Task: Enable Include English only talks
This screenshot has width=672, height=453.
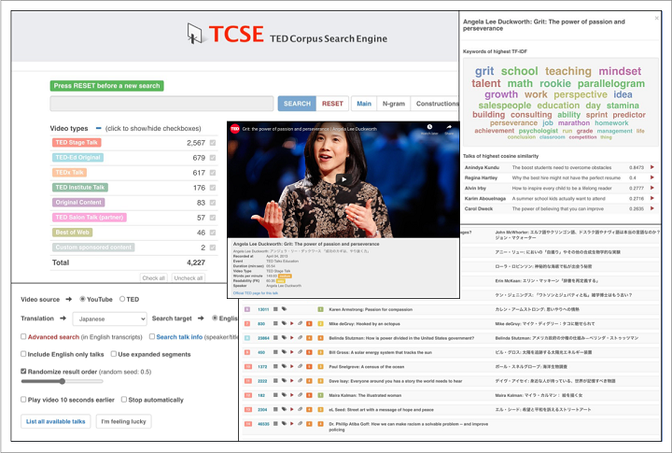Action: click(24, 354)
